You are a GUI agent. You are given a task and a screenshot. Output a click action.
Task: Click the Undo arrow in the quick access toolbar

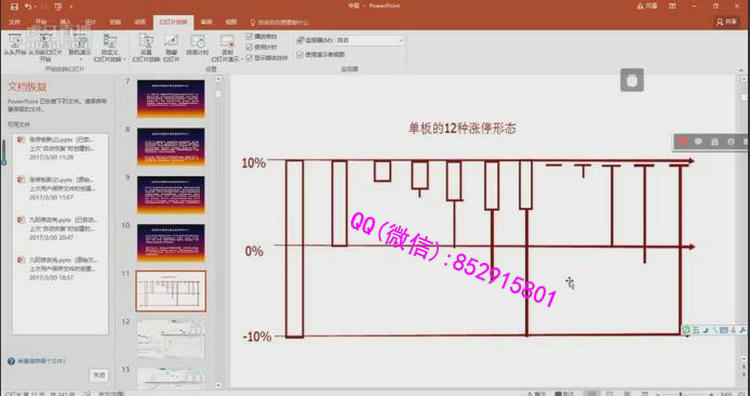[x=28, y=6]
